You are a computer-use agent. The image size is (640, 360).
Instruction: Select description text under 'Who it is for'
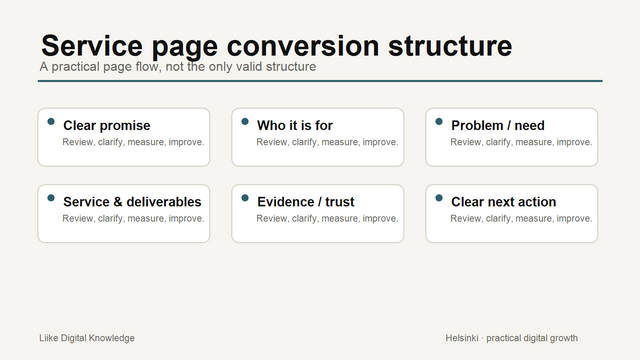(x=327, y=142)
